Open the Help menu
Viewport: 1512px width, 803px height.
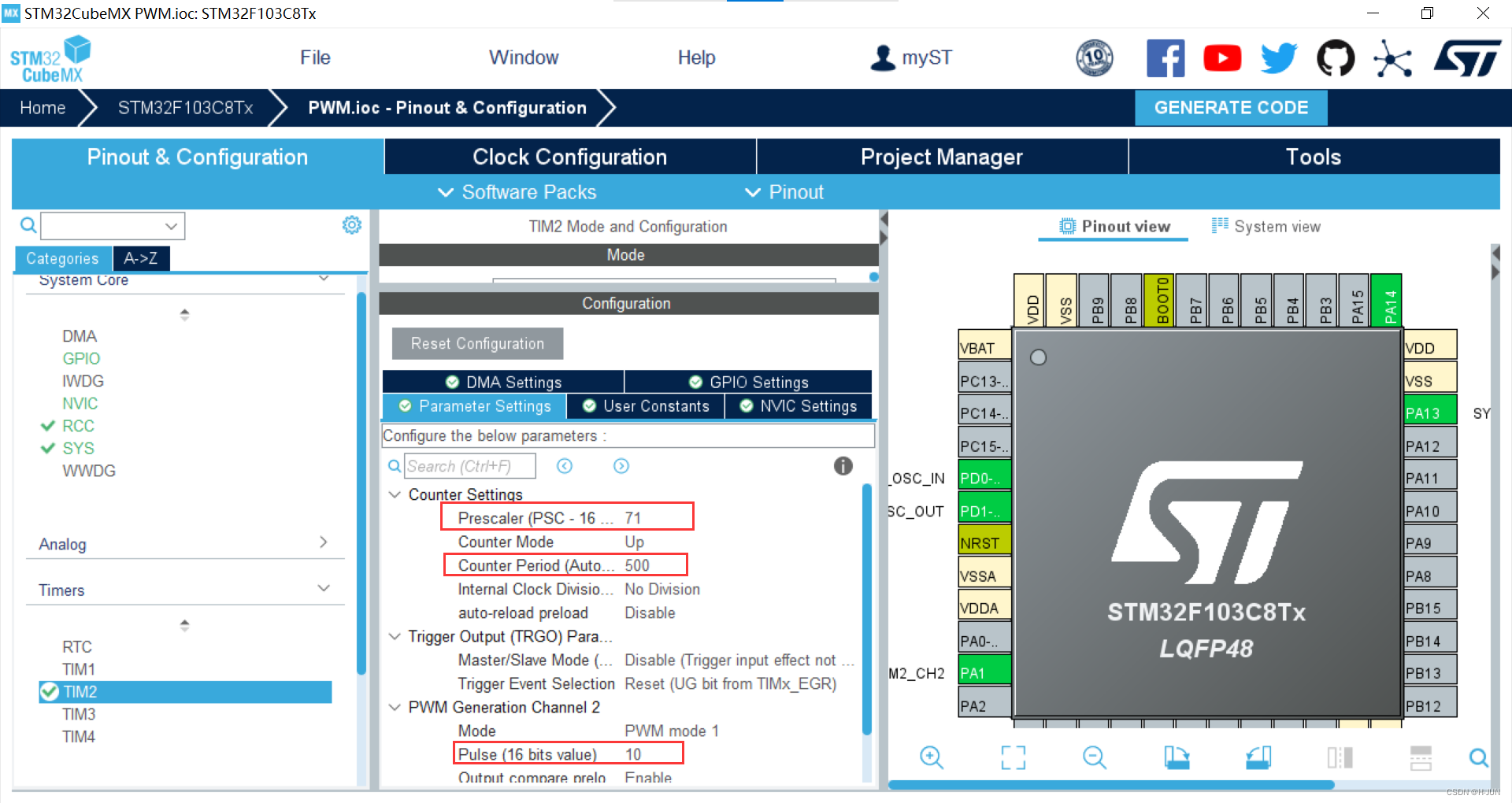coord(697,57)
